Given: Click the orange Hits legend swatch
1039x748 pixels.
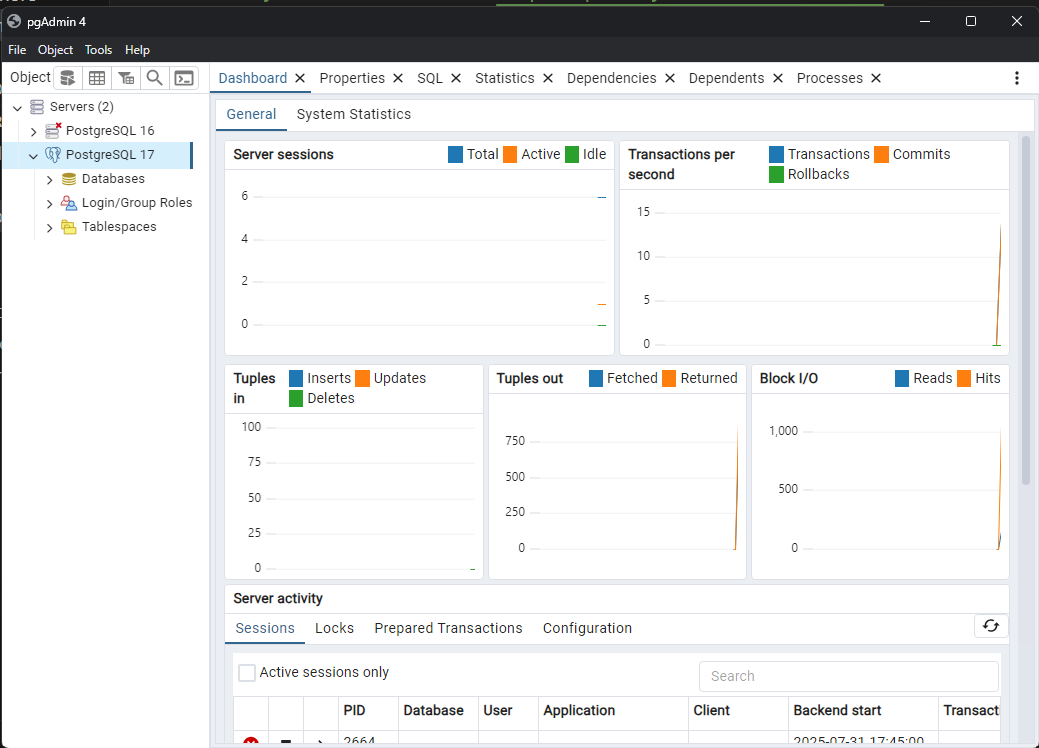Looking at the screenshot, I should (964, 378).
